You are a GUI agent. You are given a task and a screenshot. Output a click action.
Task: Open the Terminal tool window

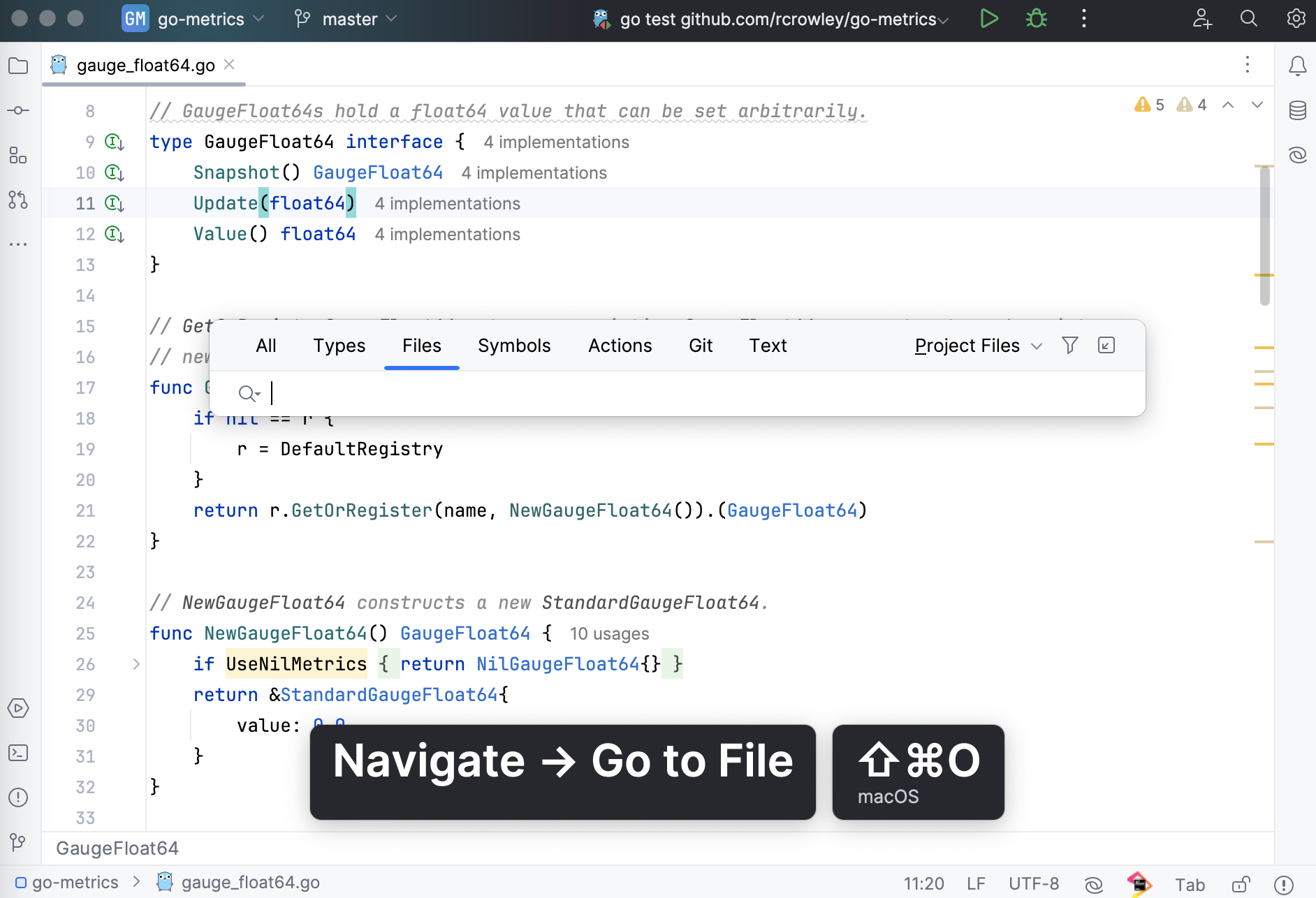(x=18, y=753)
